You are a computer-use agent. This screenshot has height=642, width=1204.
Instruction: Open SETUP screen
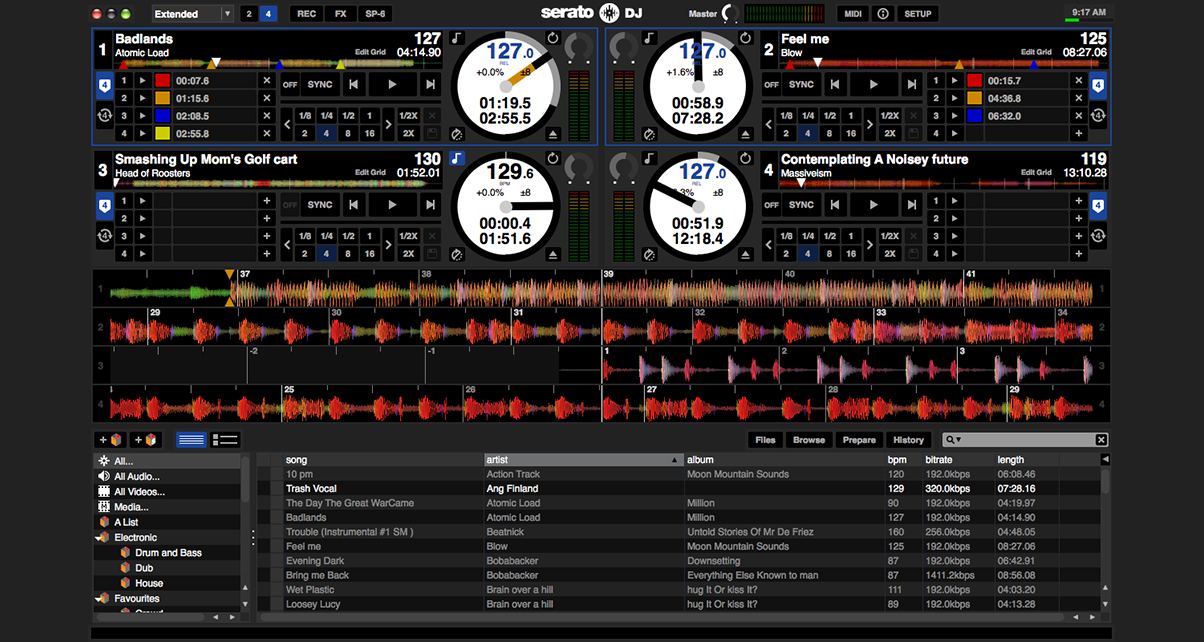pos(917,14)
